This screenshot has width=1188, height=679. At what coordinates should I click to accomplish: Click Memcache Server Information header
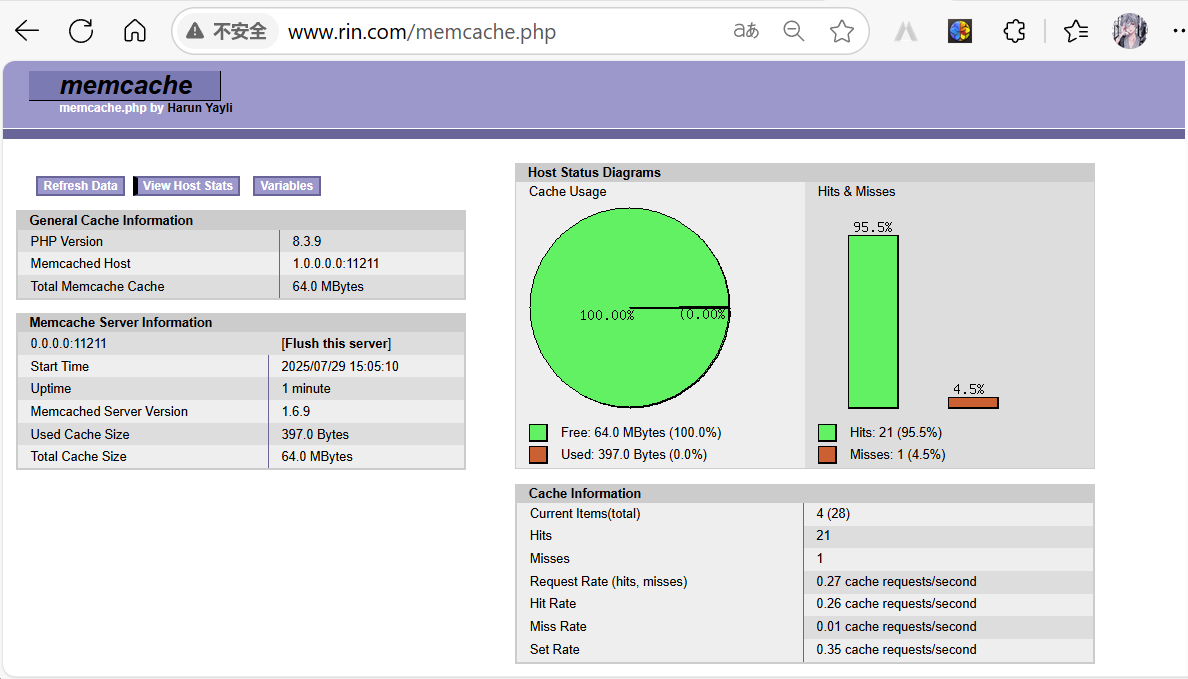click(x=241, y=322)
